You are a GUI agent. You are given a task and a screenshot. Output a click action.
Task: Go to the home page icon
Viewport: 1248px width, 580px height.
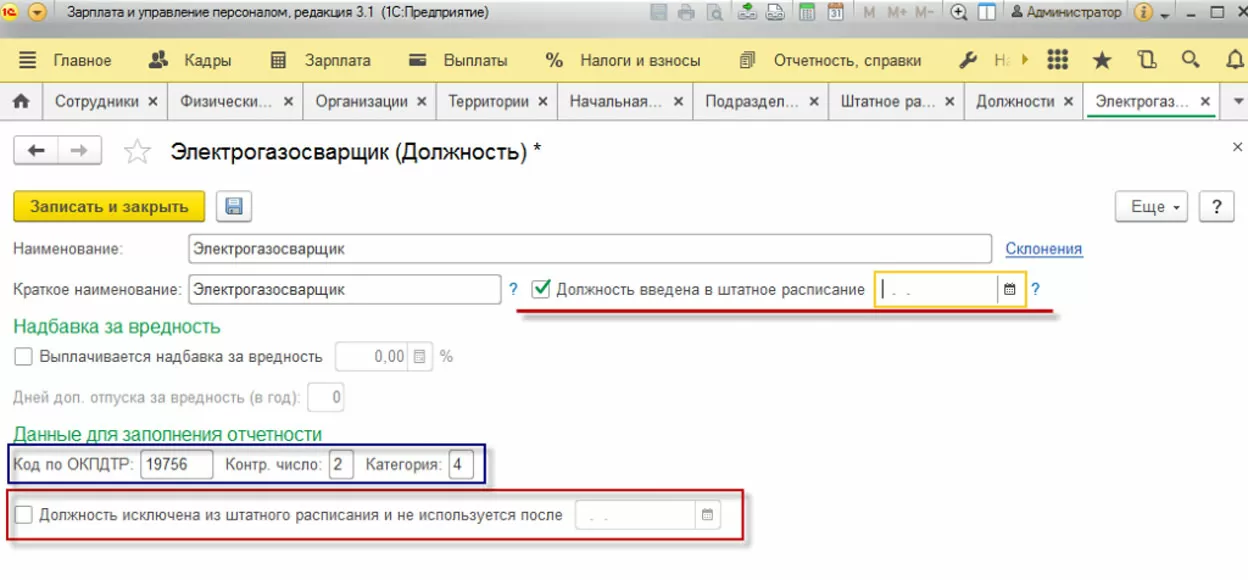point(21,102)
